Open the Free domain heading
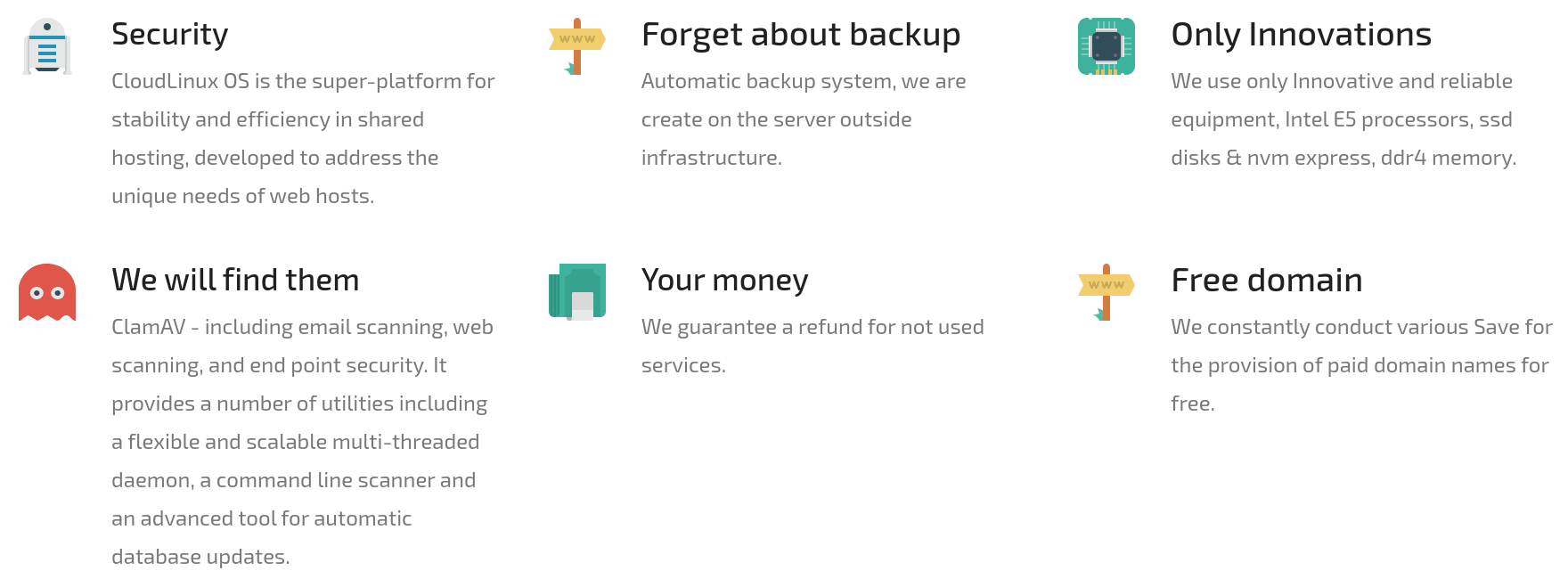This screenshot has width=1568, height=579. [1267, 281]
